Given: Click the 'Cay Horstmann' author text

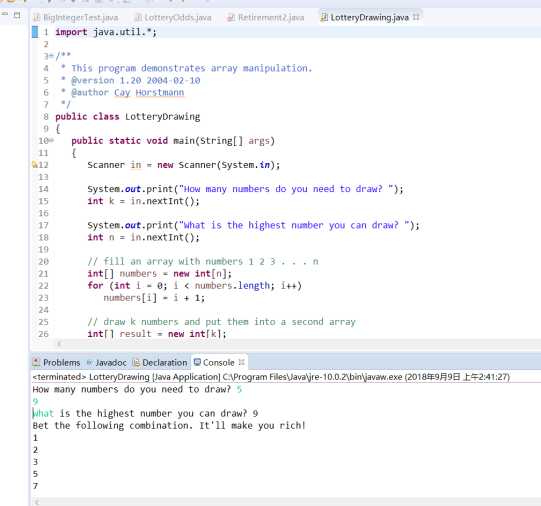Looking at the screenshot, I should [149, 92].
